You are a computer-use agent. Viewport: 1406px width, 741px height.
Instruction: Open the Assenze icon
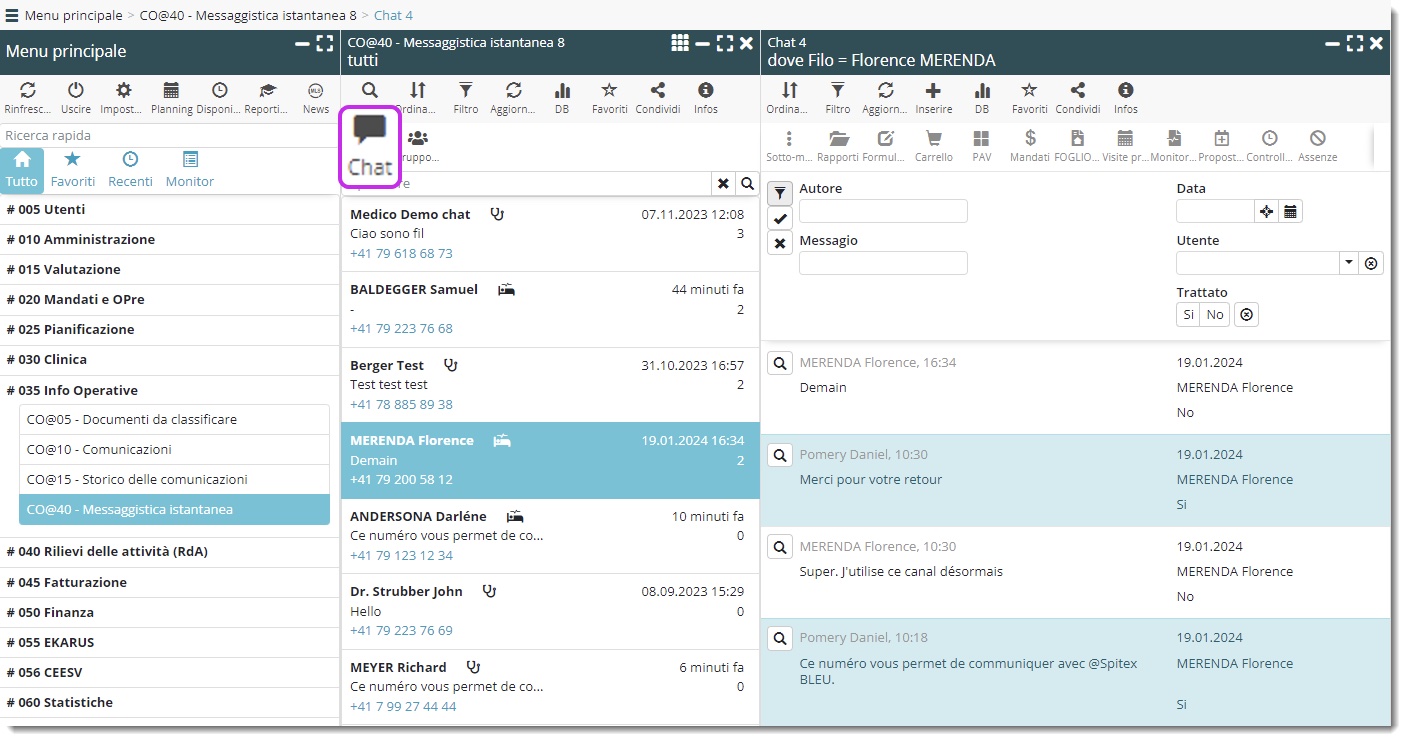click(x=1317, y=145)
